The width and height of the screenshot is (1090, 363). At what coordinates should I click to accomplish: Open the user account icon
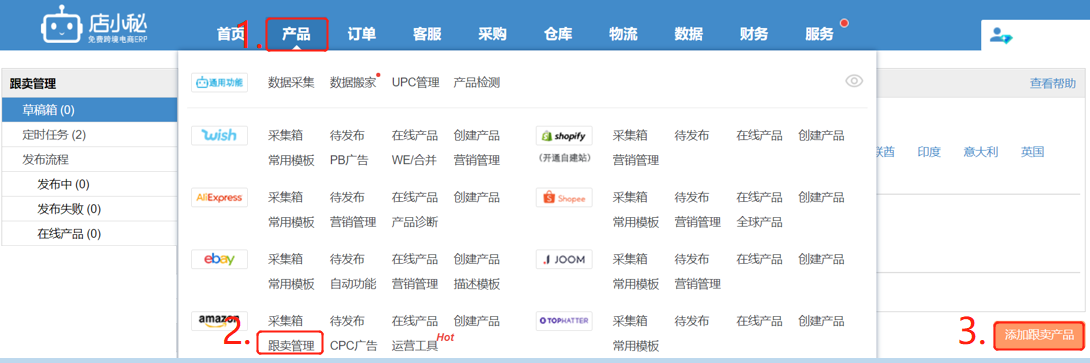point(1001,35)
